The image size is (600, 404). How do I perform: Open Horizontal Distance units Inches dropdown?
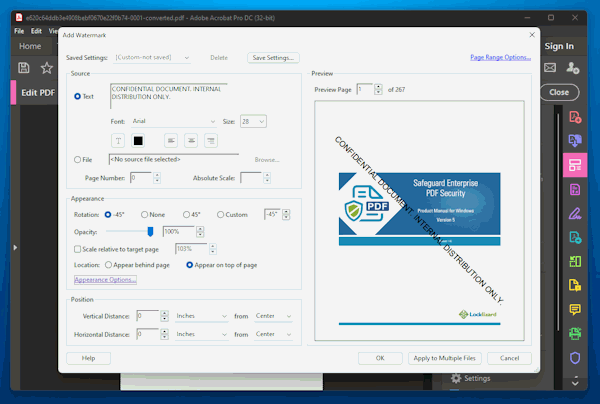(201, 334)
